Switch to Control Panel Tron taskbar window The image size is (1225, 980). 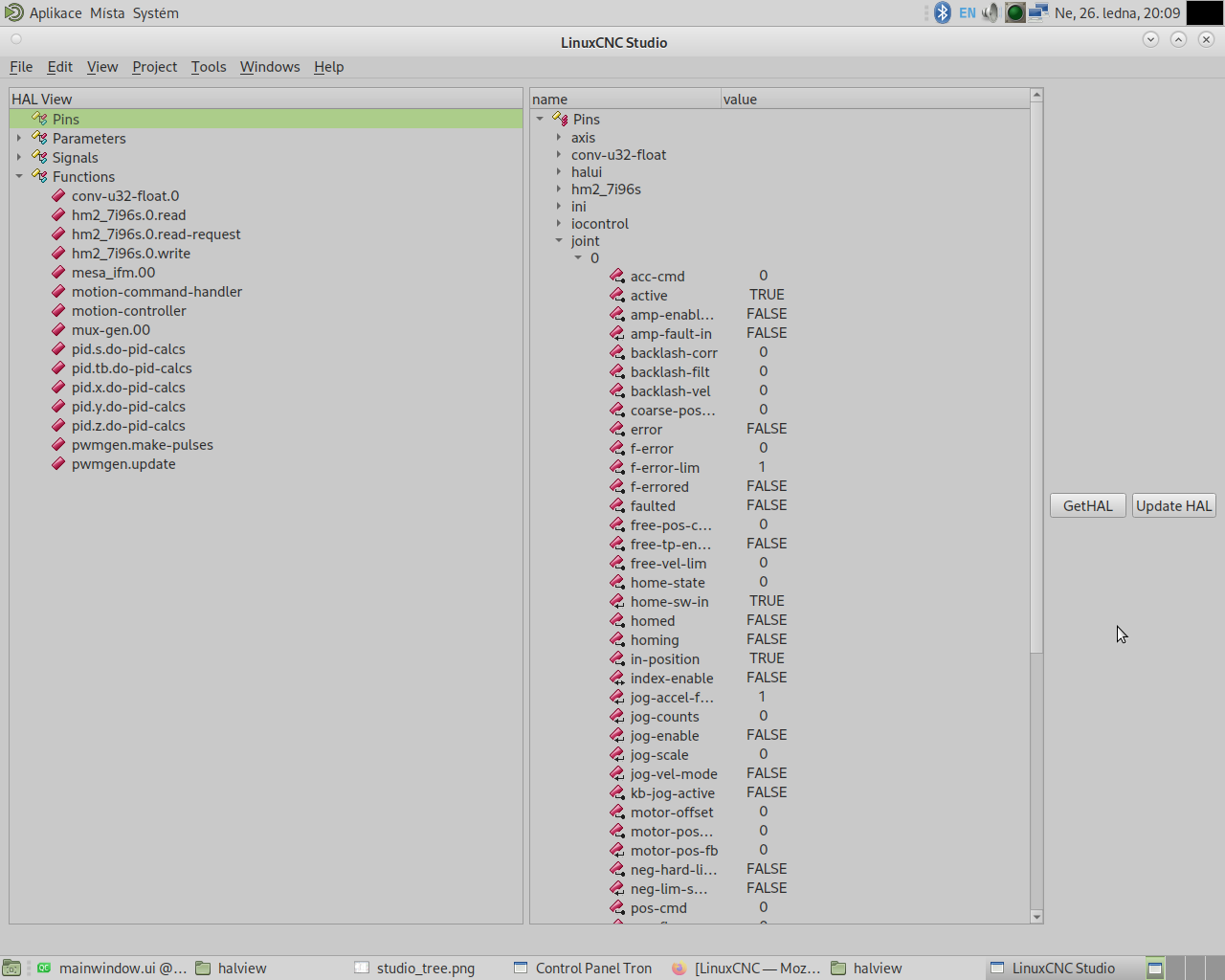pyautogui.click(x=584, y=968)
